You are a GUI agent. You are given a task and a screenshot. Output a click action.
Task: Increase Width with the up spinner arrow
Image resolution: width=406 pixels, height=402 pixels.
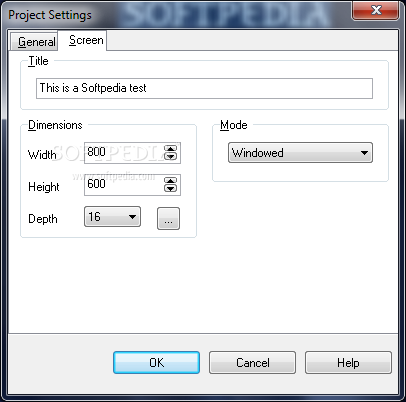click(171, 149)
